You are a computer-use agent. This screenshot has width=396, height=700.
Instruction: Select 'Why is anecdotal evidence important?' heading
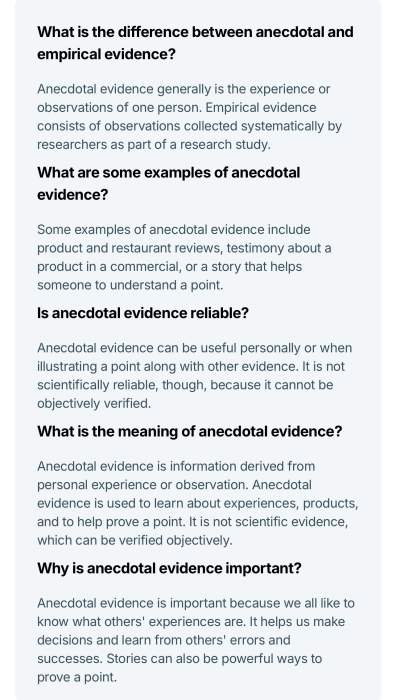click(169, 568)
